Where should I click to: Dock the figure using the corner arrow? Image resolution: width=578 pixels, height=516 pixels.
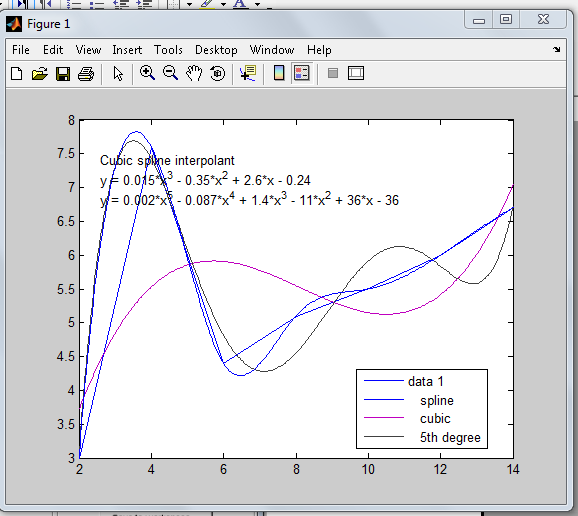[557, 49]
